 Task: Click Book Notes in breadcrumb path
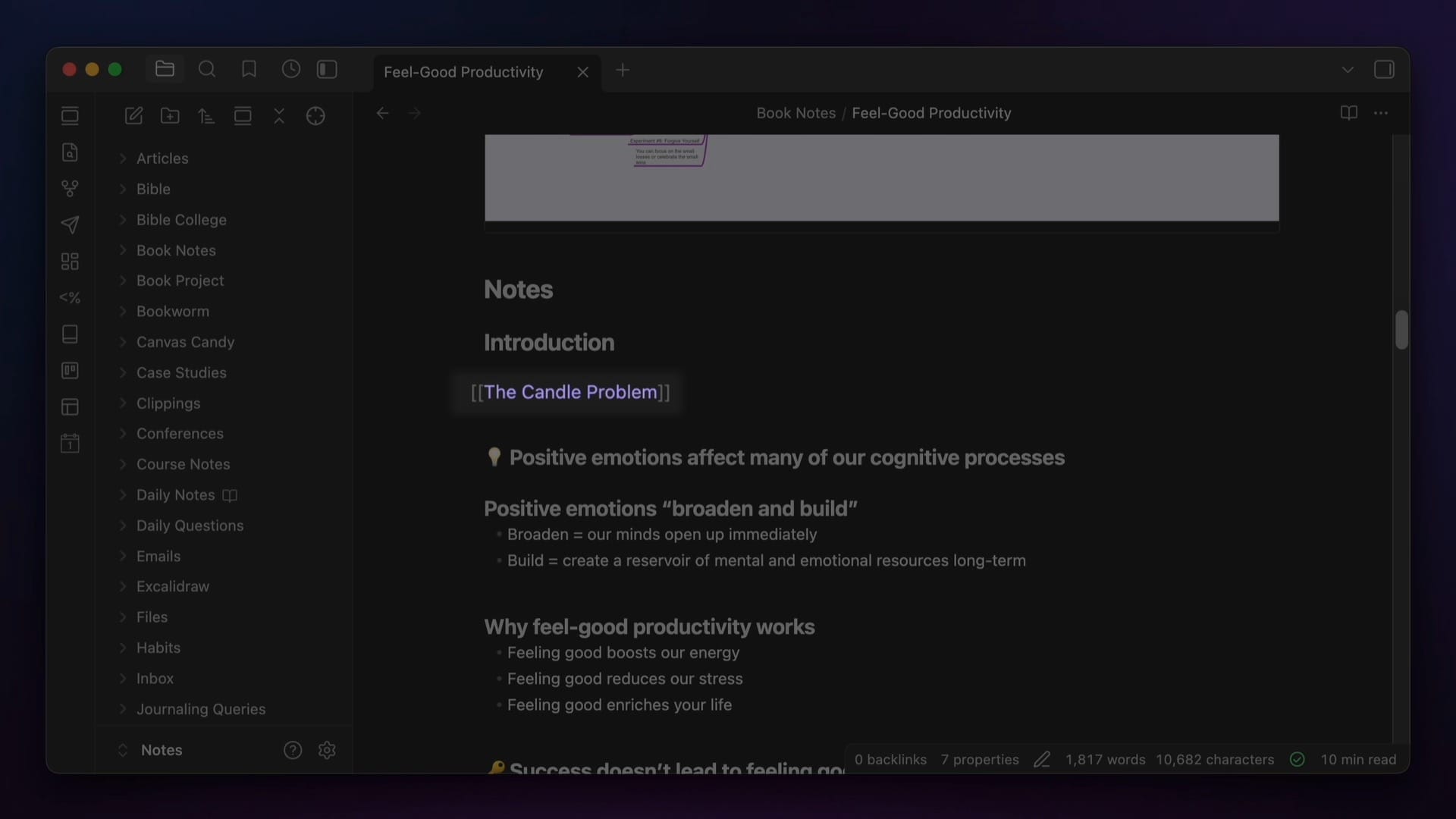point(795,113)
